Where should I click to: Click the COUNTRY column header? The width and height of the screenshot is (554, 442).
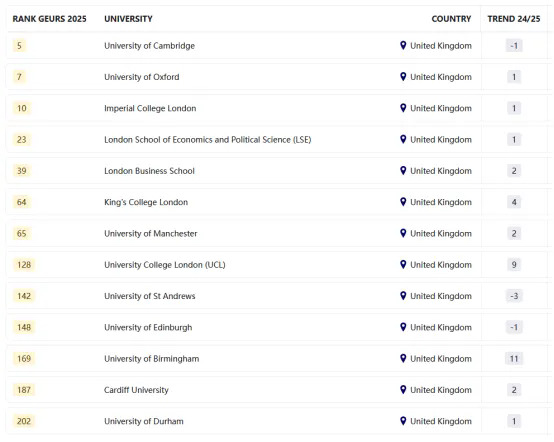coord(451,19)
